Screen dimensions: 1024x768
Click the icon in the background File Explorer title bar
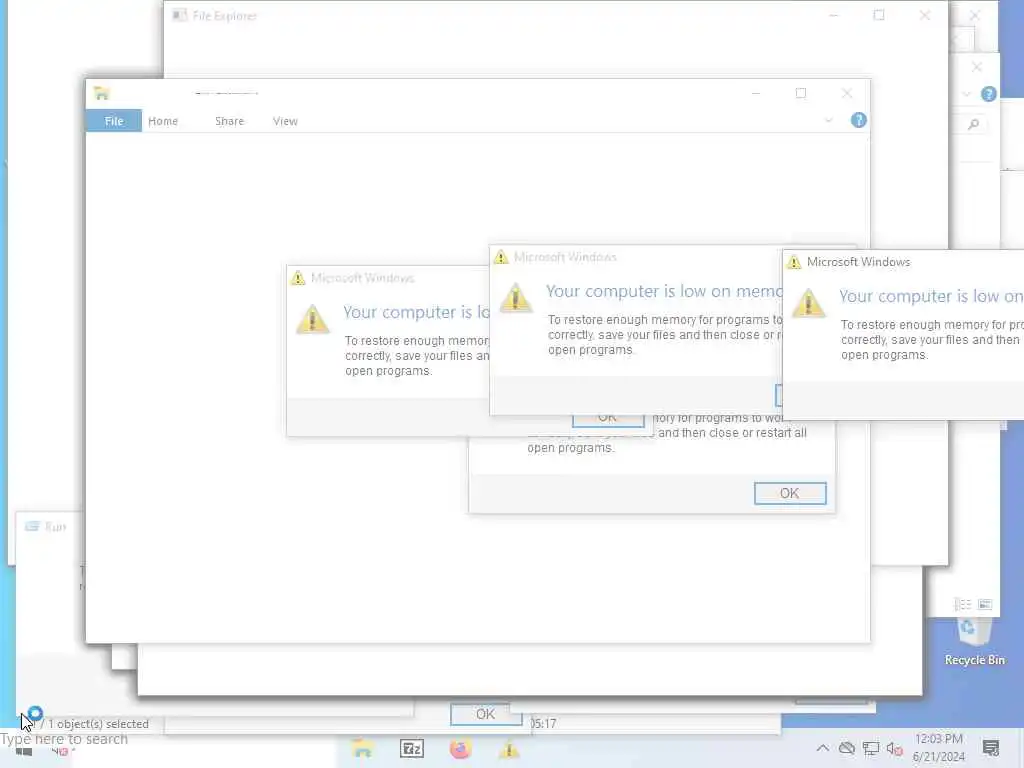pyautogui.click(x=180, y=15)
